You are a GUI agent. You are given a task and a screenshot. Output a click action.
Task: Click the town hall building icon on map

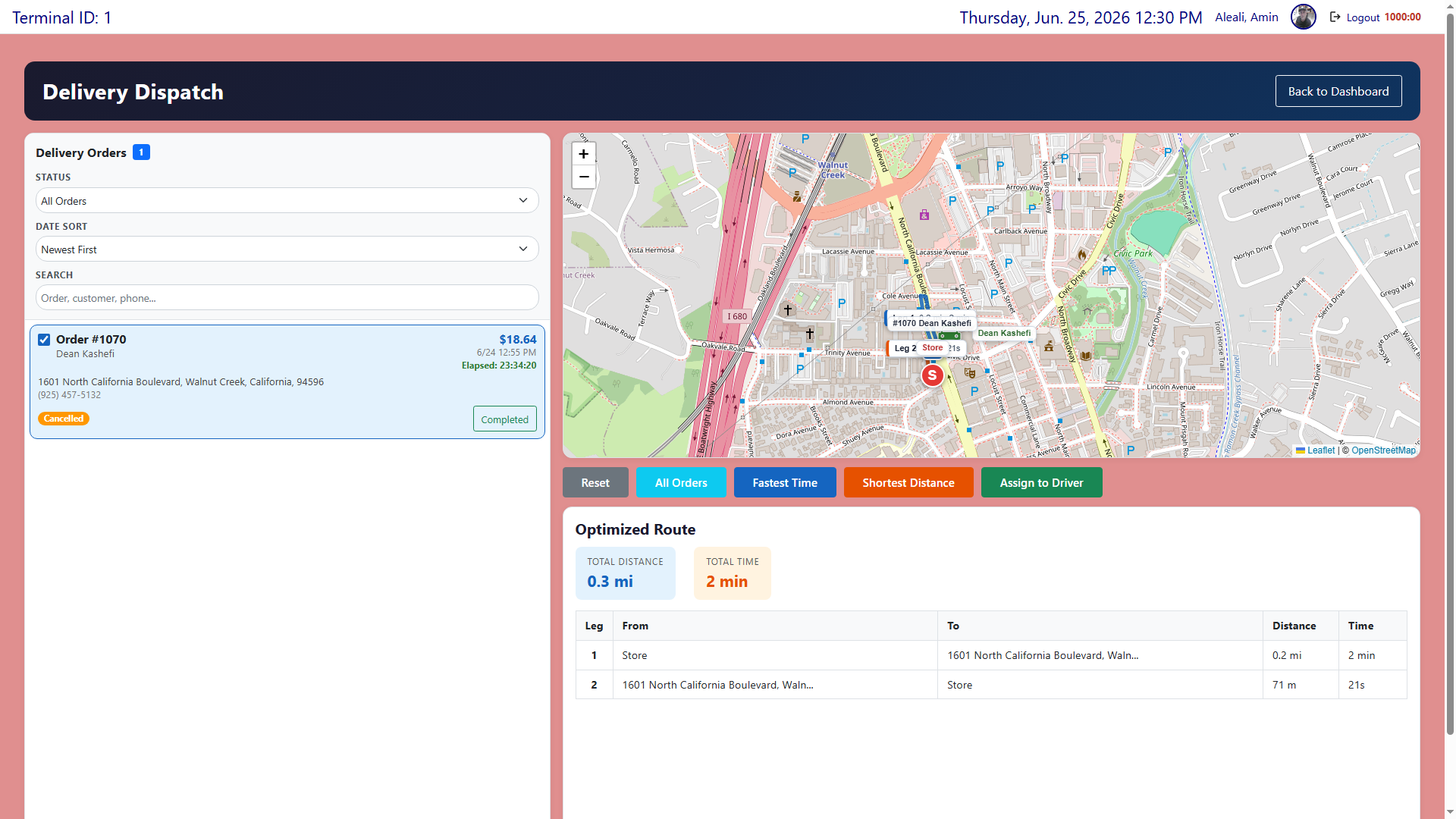1048,346
